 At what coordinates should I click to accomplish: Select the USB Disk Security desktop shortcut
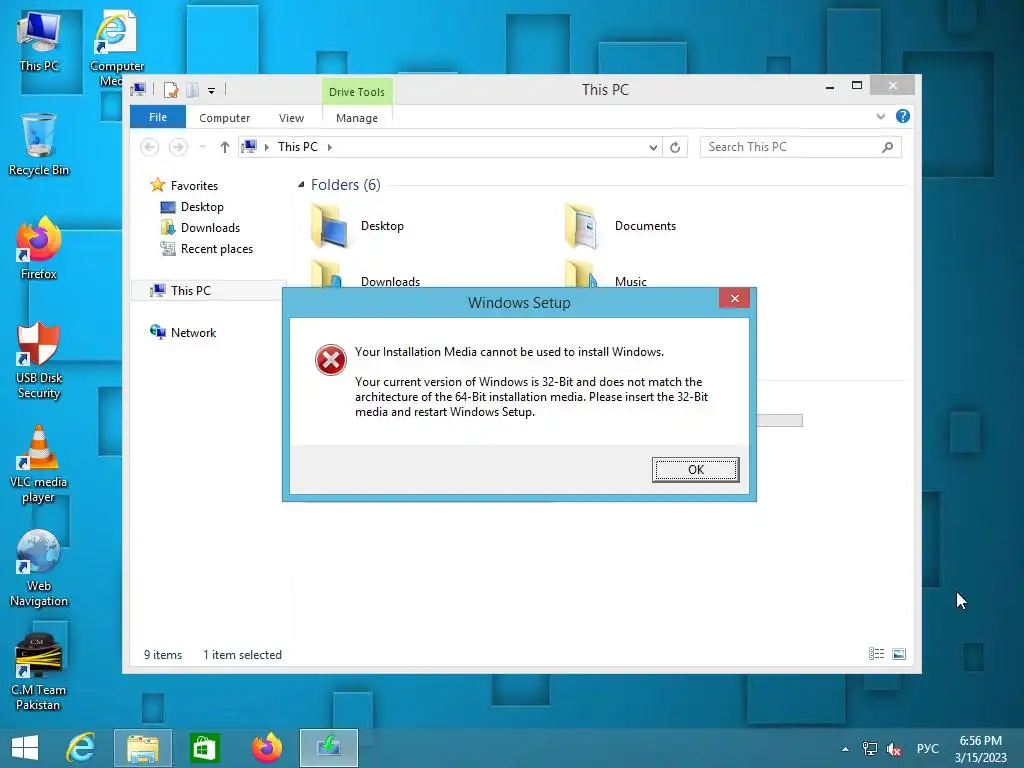click(39, 360)
